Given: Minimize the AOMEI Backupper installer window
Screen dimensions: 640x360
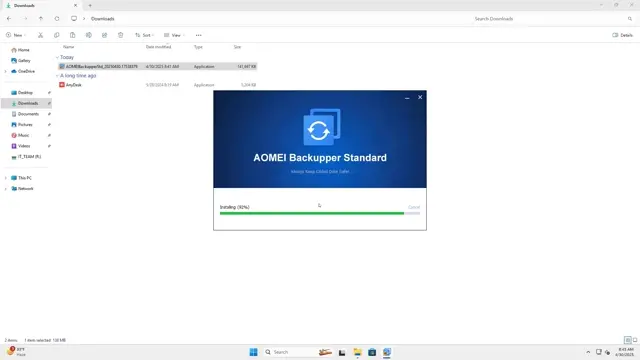Looking at the screenshot, I should coord(407,98).
